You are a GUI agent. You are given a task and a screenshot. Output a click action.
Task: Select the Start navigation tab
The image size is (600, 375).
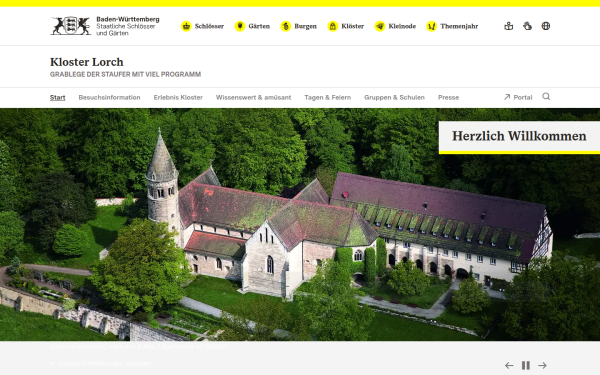tap(57, 97)
